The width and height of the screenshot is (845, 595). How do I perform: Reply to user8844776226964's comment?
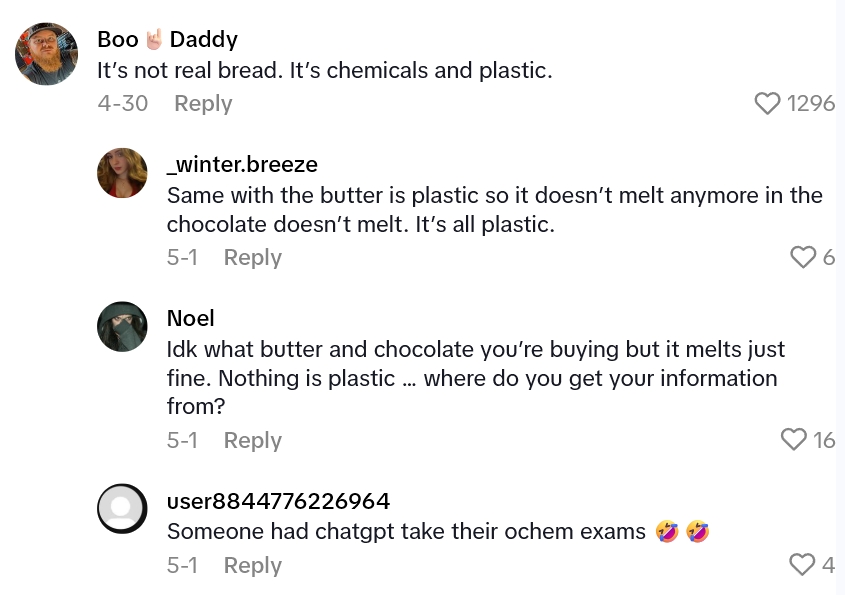[252, 566]
